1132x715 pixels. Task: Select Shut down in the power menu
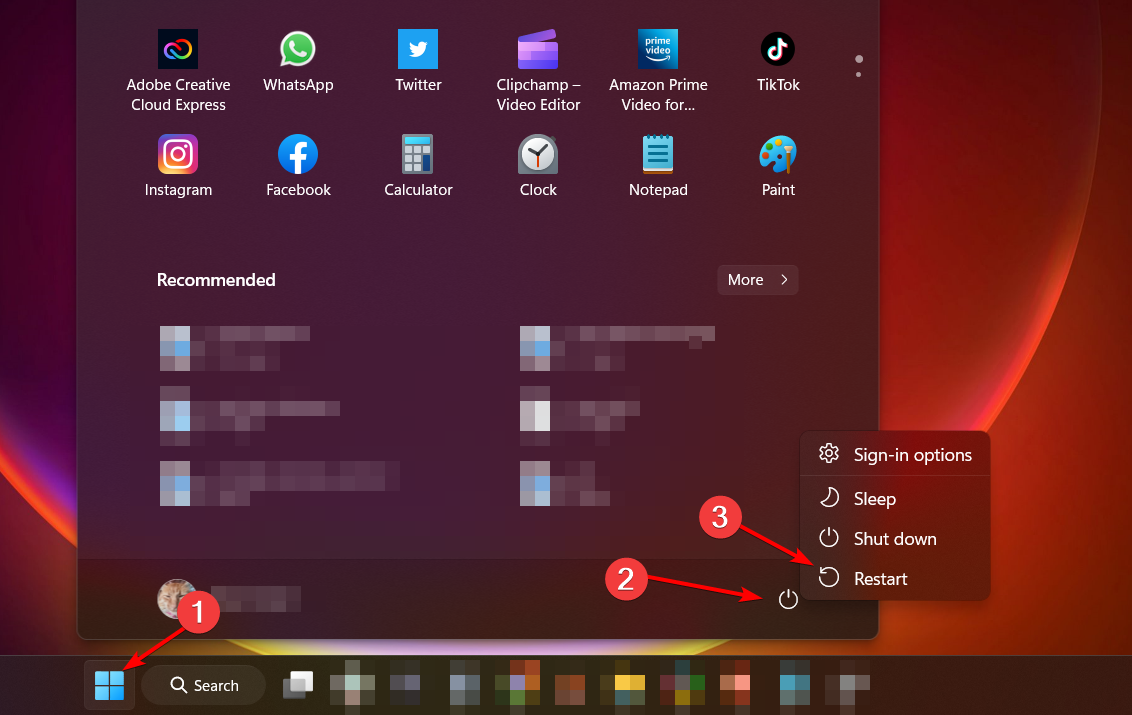tap(895, 539)
